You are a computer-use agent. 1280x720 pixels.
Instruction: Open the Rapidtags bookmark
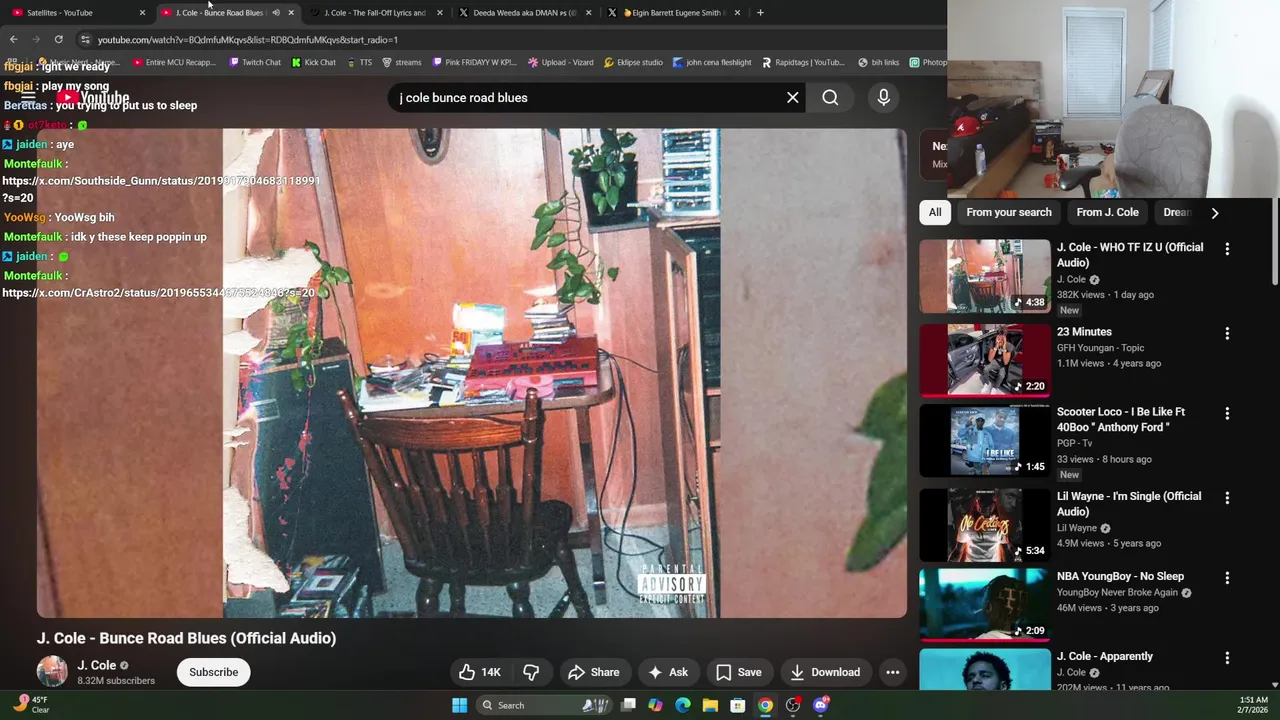(x=803, y=62)
